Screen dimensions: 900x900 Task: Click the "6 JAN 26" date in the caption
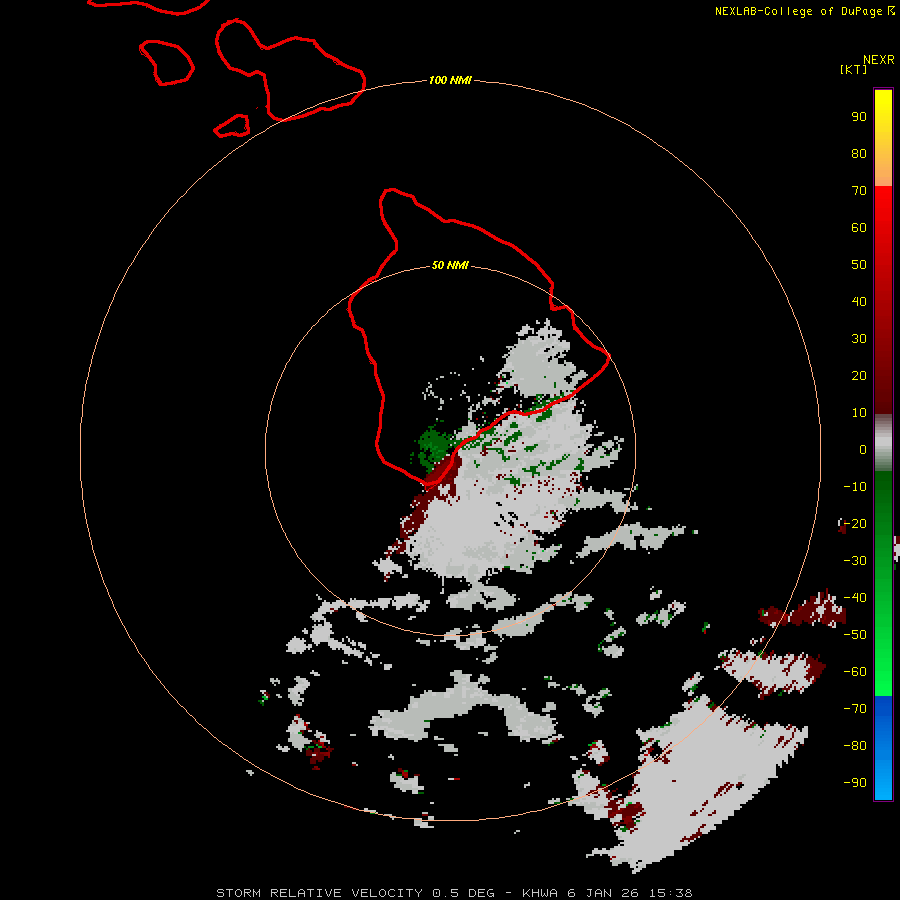tap(603, 893)
